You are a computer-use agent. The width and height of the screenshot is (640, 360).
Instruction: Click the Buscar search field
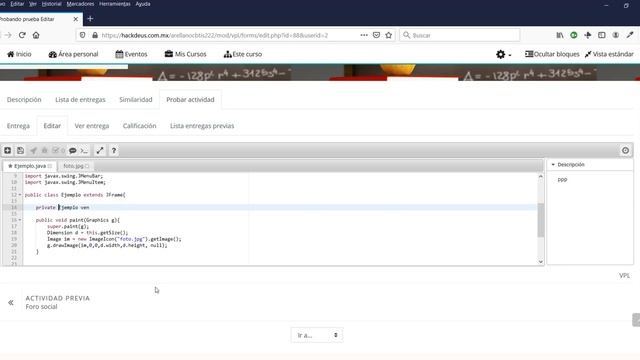click(x=460, y=36)
